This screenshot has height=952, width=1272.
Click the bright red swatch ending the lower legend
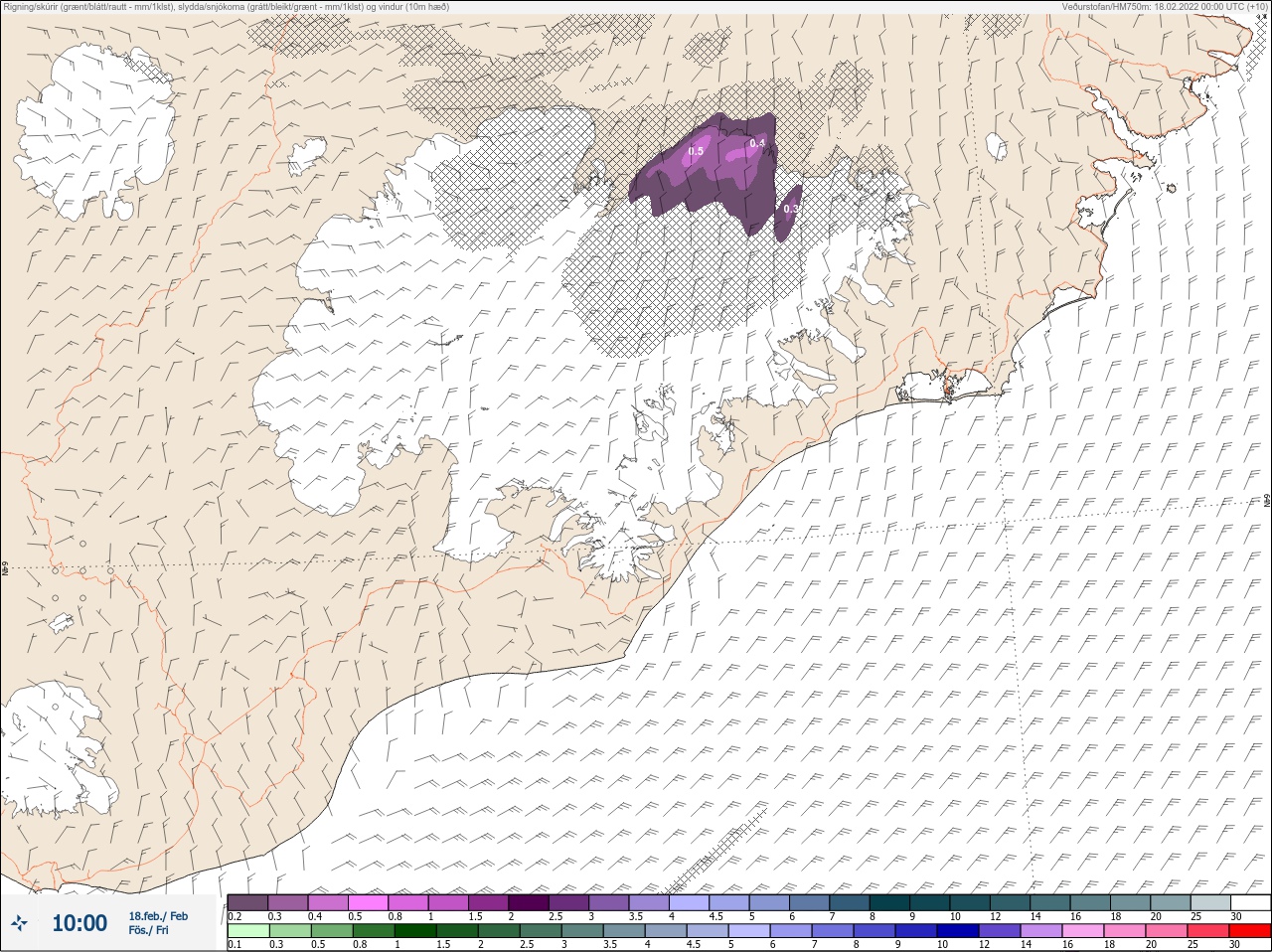1250,931
